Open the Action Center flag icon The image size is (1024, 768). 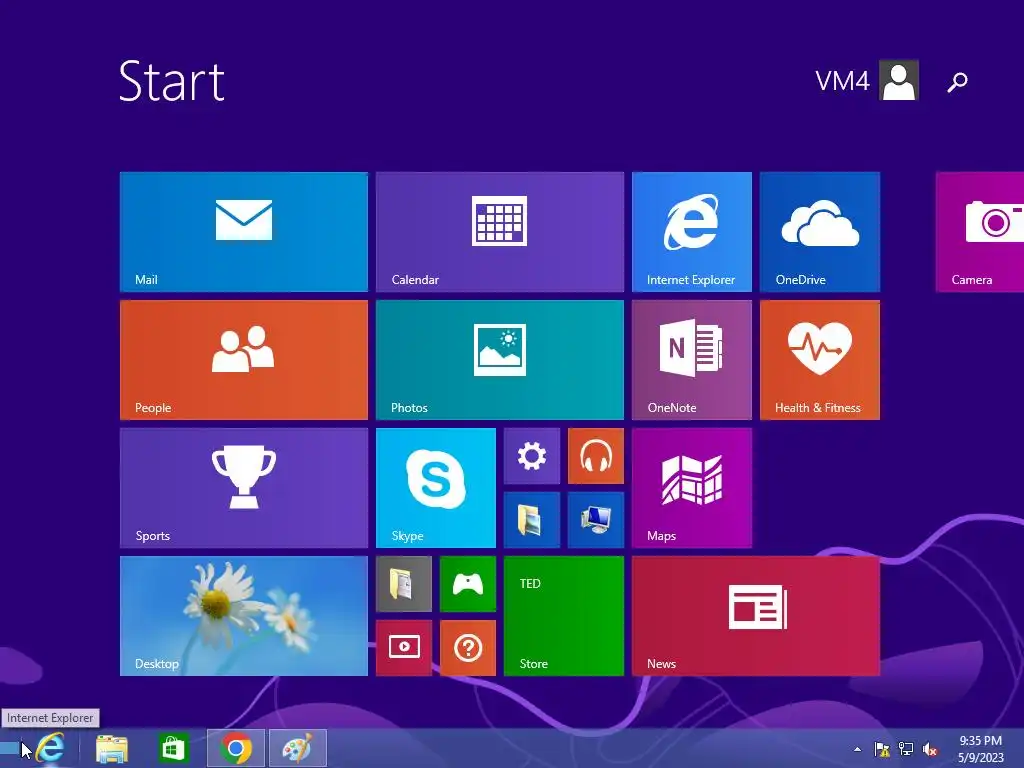click(882, 749)
